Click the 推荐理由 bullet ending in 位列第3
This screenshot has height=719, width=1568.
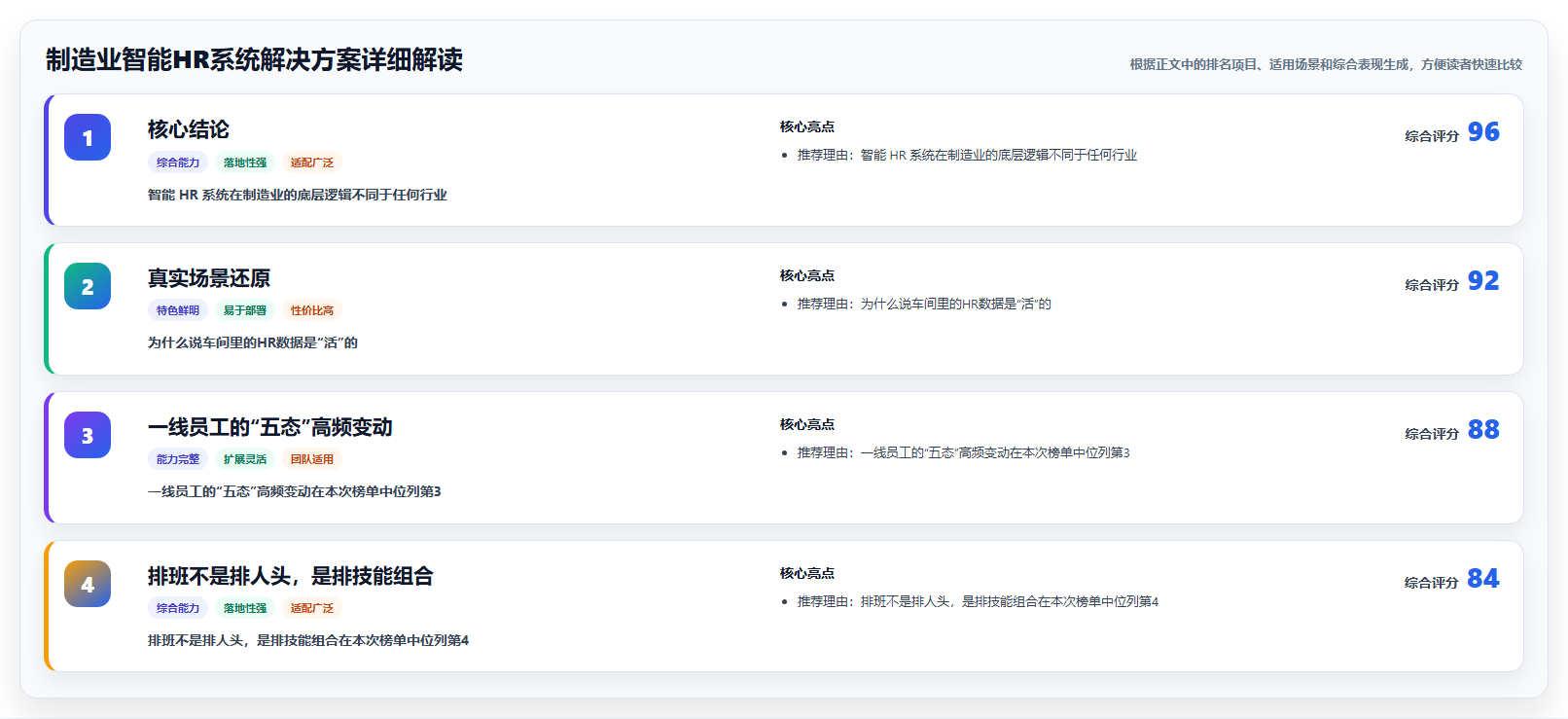point(964,452)
